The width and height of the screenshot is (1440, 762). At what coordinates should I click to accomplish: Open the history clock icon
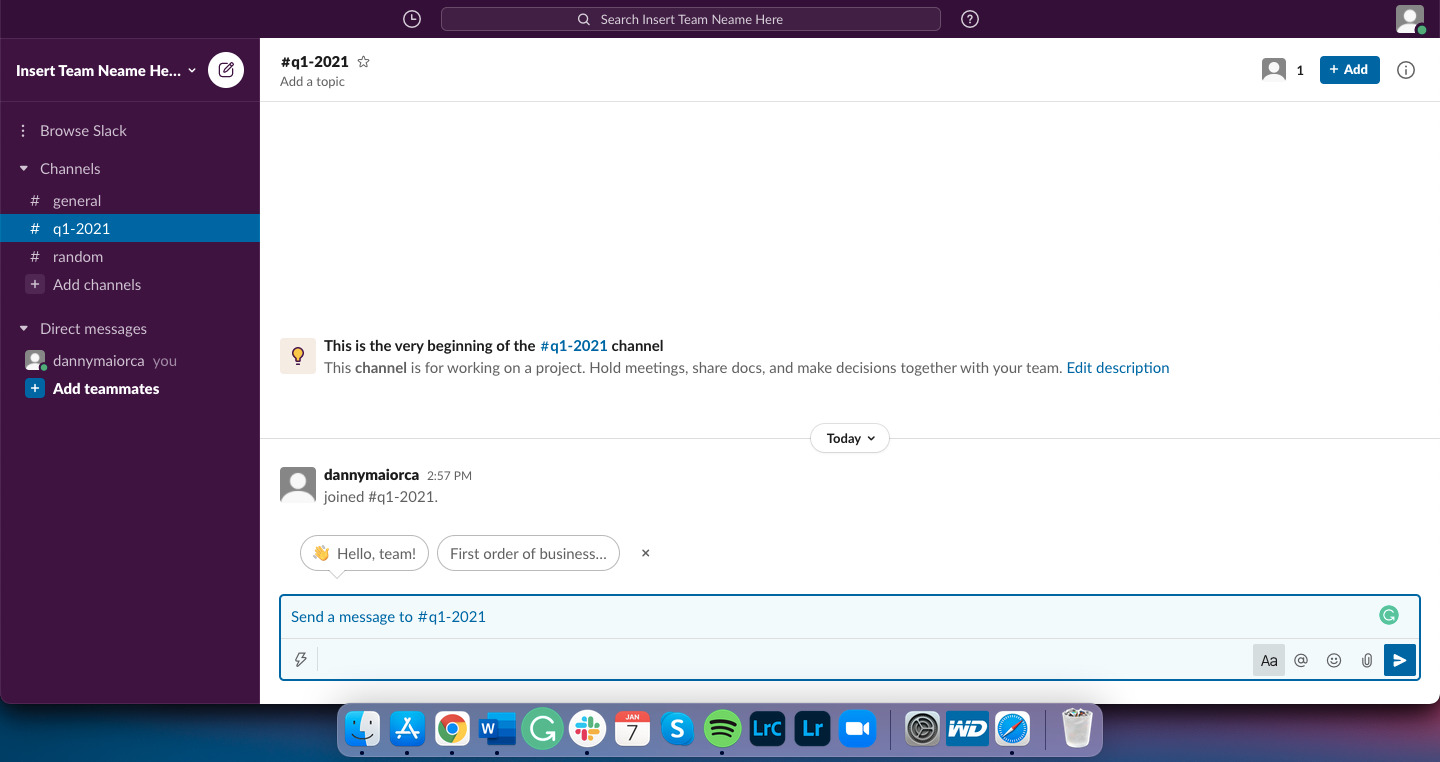(411, 19)
